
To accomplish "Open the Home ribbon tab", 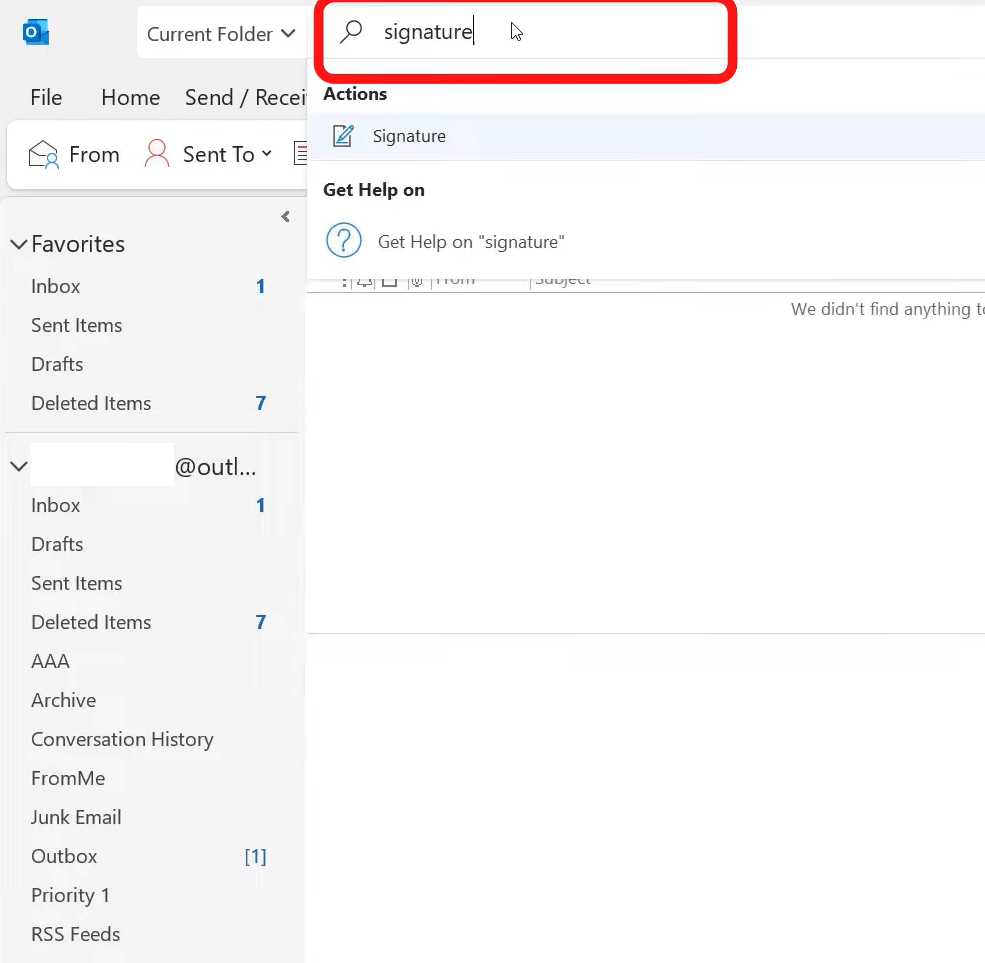I will click(131, 97).
